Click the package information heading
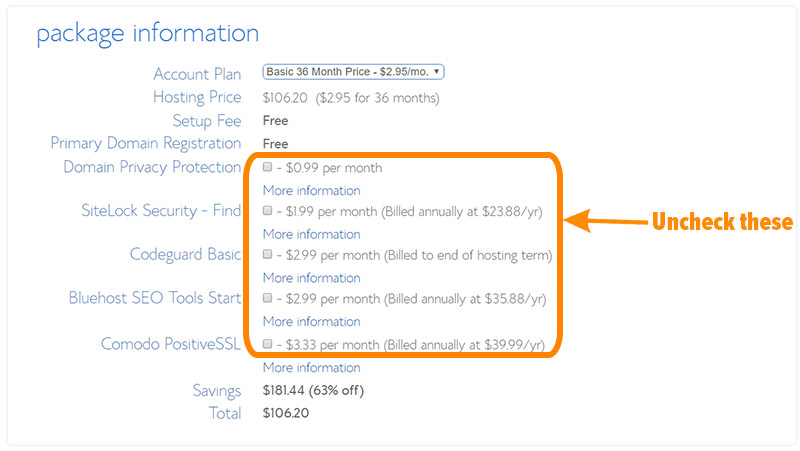This screenshot has width=800, height=451. tap(147, 34)
